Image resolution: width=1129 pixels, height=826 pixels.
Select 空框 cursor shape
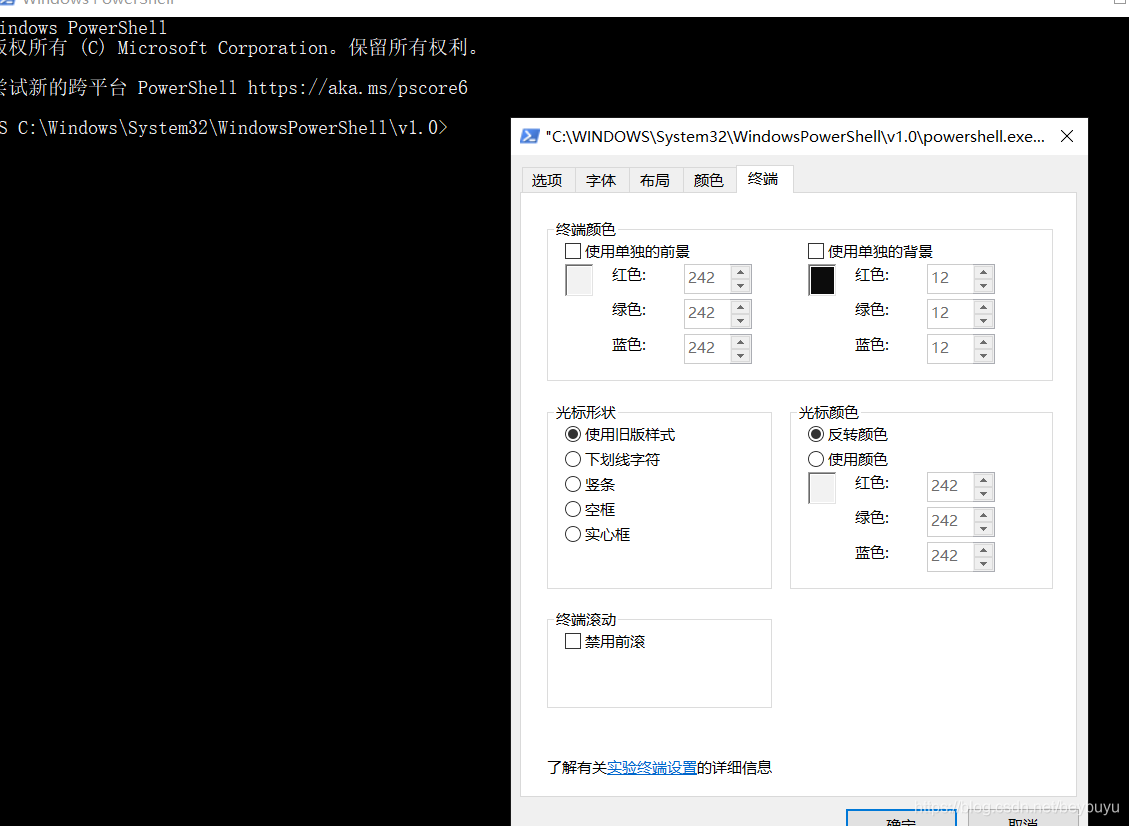click(x=573, y=509)
